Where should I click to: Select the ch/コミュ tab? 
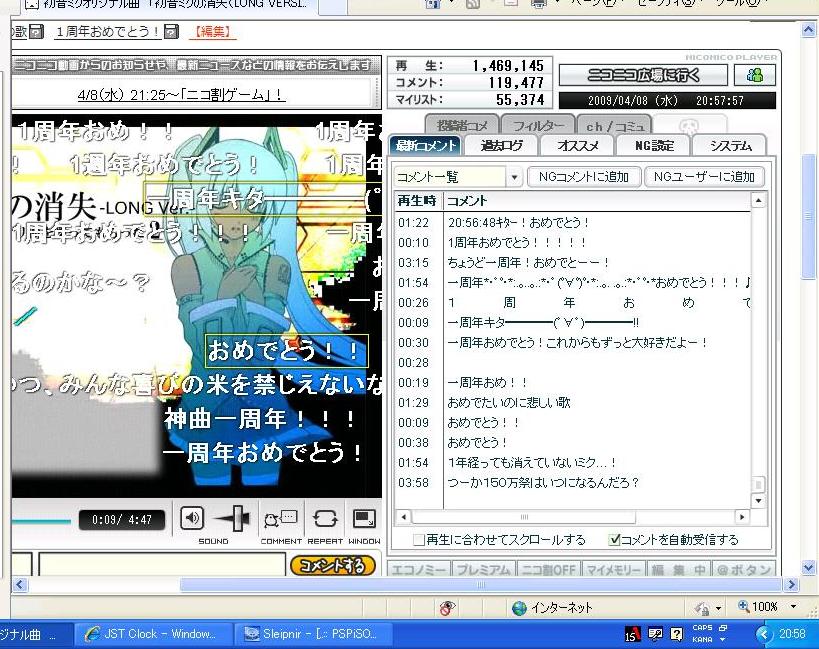point(615,126)
